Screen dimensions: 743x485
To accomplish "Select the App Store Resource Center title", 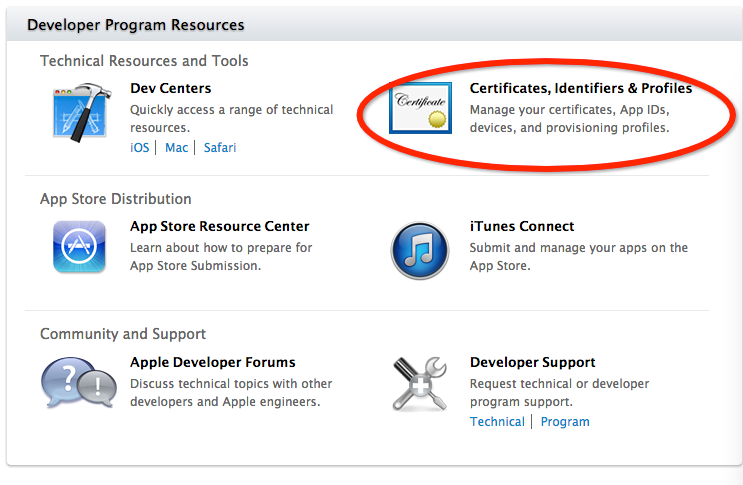I will coord(220,226).
